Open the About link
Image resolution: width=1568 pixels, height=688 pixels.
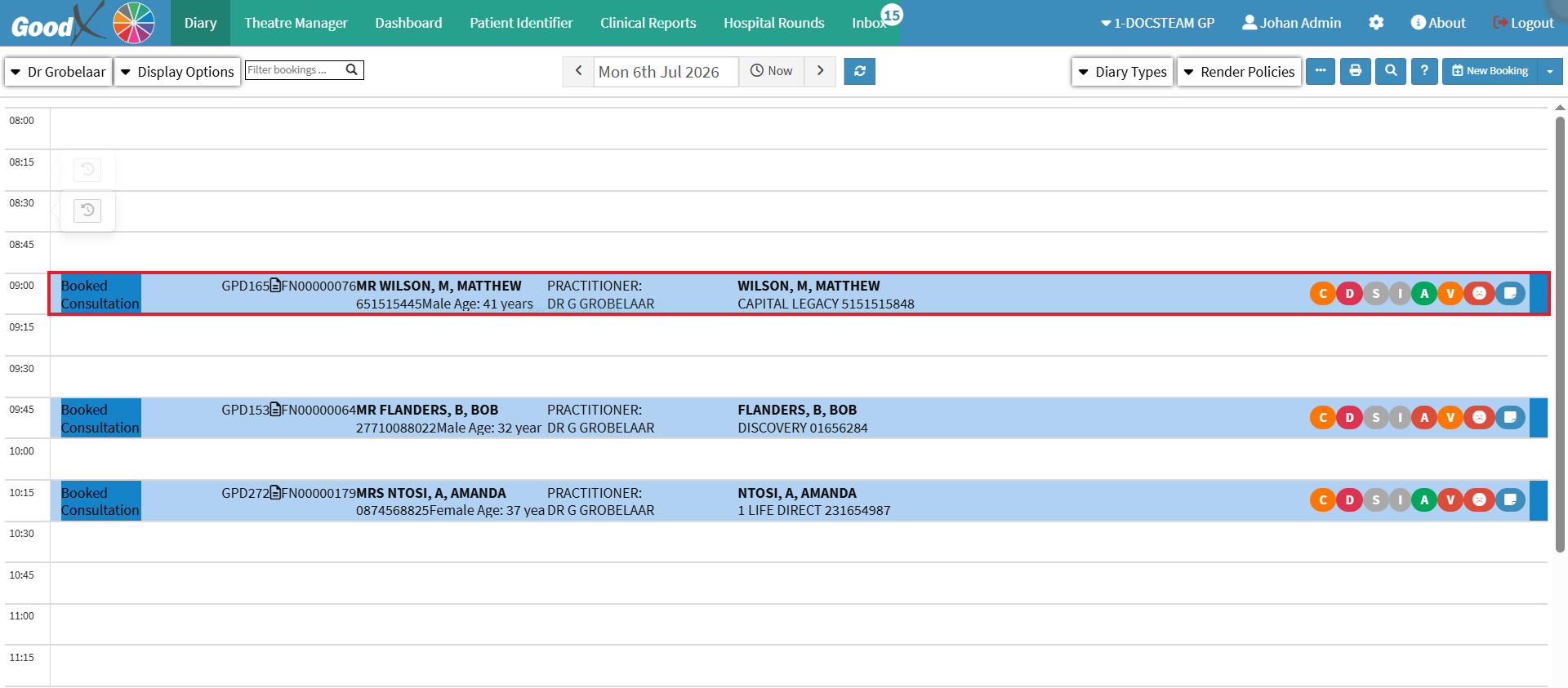point(1438,23)
